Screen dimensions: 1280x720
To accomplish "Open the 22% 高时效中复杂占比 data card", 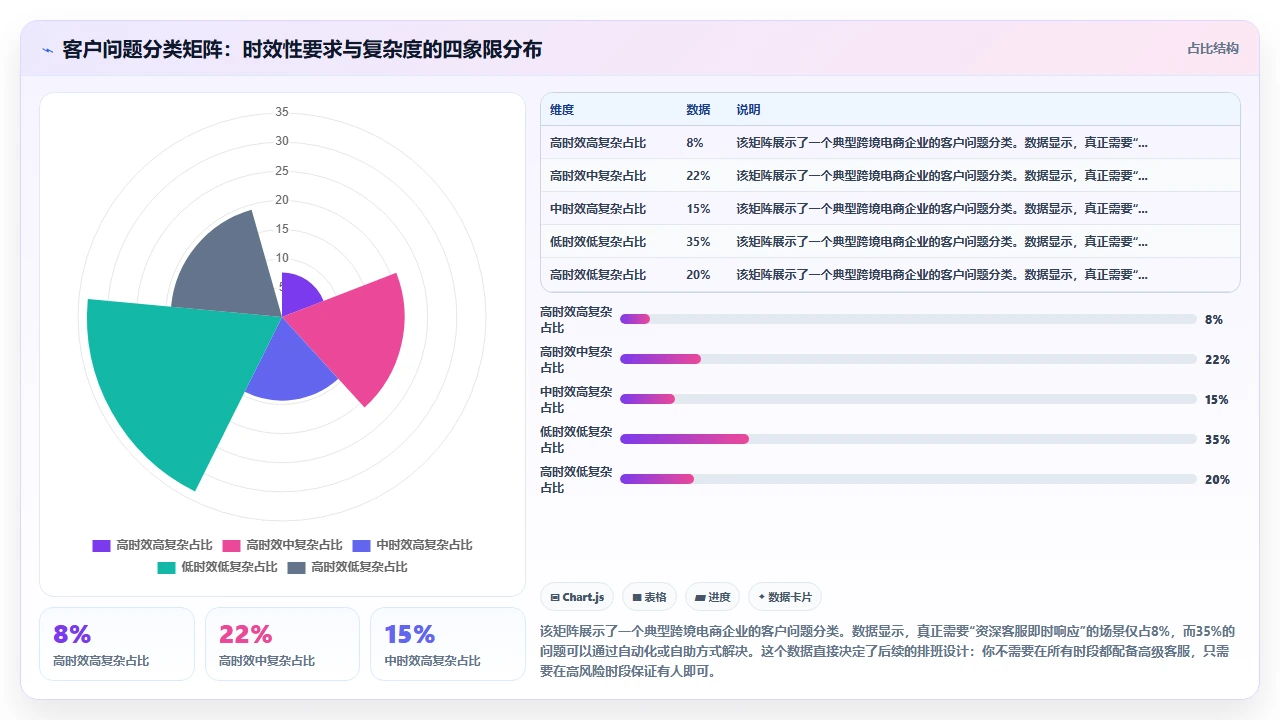I will point(282,644).
